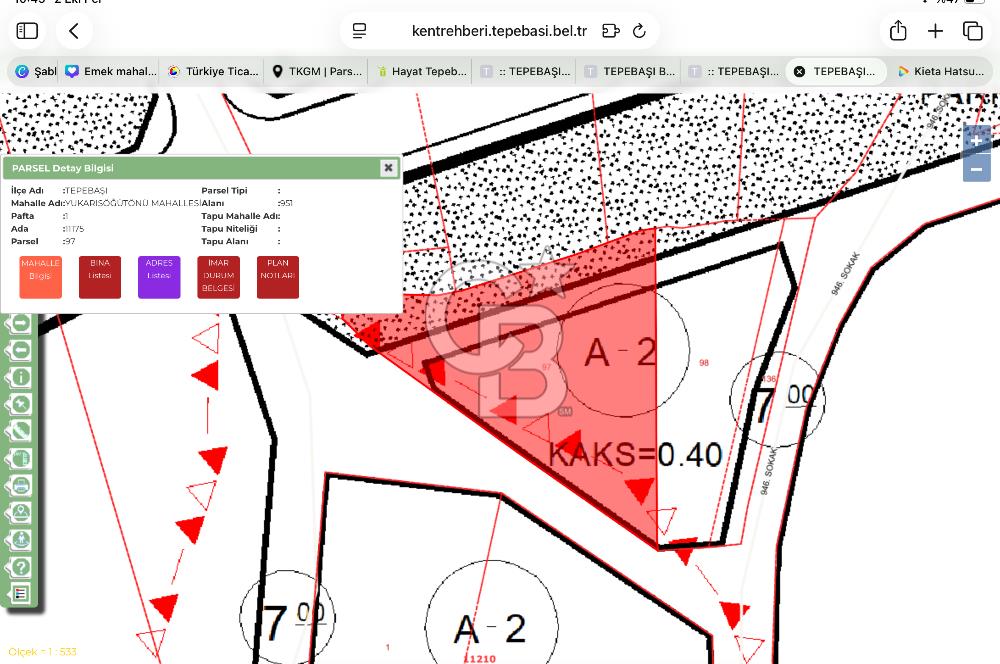The height and width of the screenshot is (664, 1000).
Task: Zoom in the map with plus button
Action: pos(976,141)
